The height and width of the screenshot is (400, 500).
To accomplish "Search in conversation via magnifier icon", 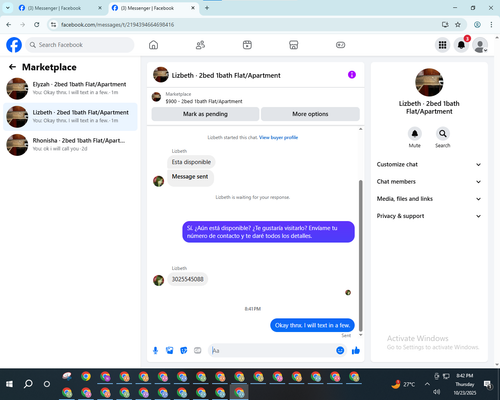I will tap(442, 134).
